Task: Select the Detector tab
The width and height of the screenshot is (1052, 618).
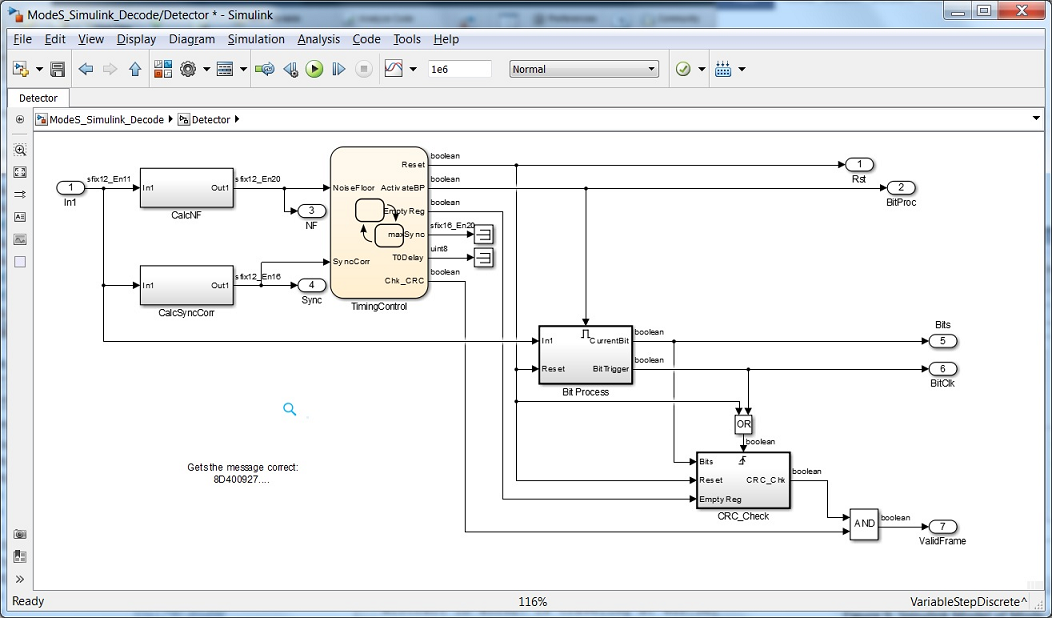Action: pos(38,98)
